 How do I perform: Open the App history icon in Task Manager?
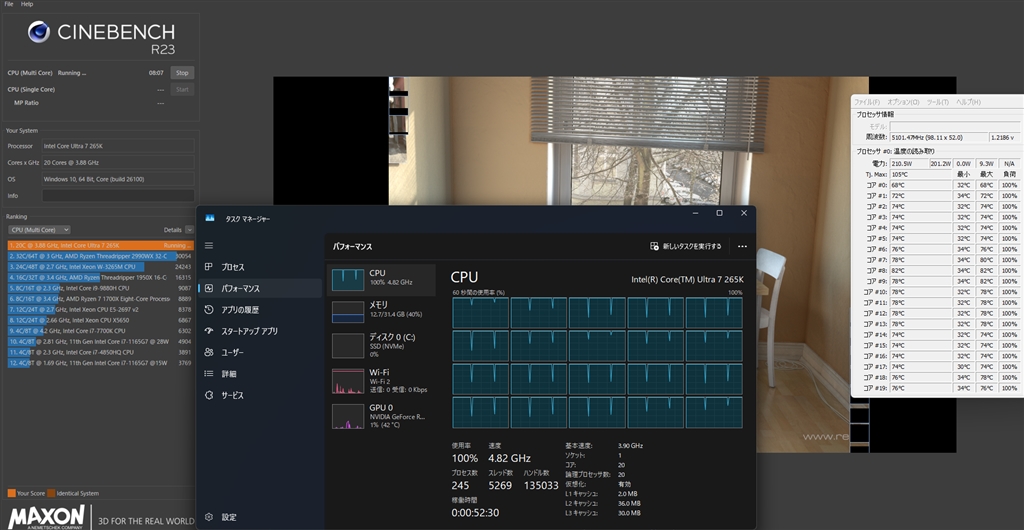[209, 309]
